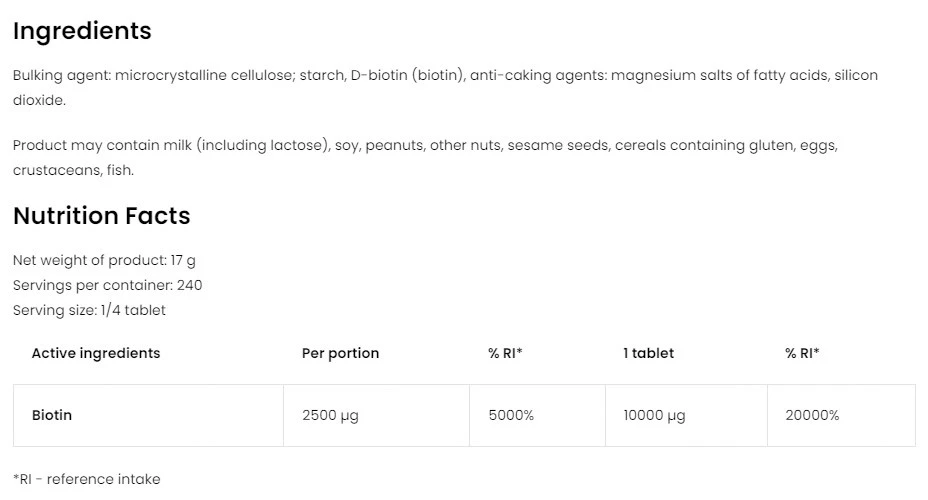The image size is (928, 500).
Task: Click the Biotin row label
Action: click(x=52, y=415)
